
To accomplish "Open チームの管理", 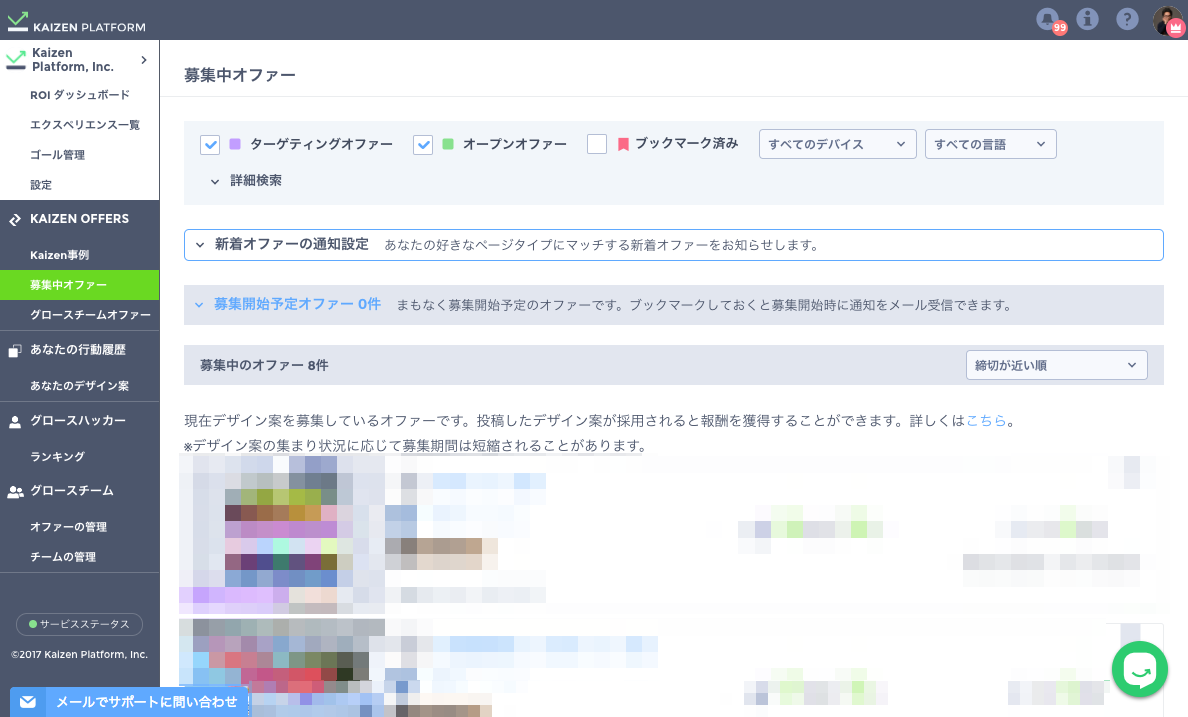I will click(x=63, y=557).
